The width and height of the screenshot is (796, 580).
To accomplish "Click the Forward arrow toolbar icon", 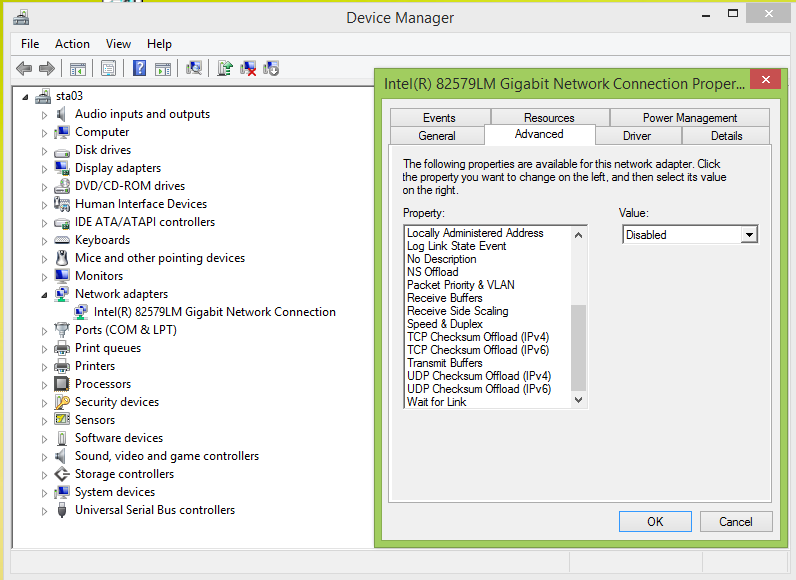I will 47,68.
